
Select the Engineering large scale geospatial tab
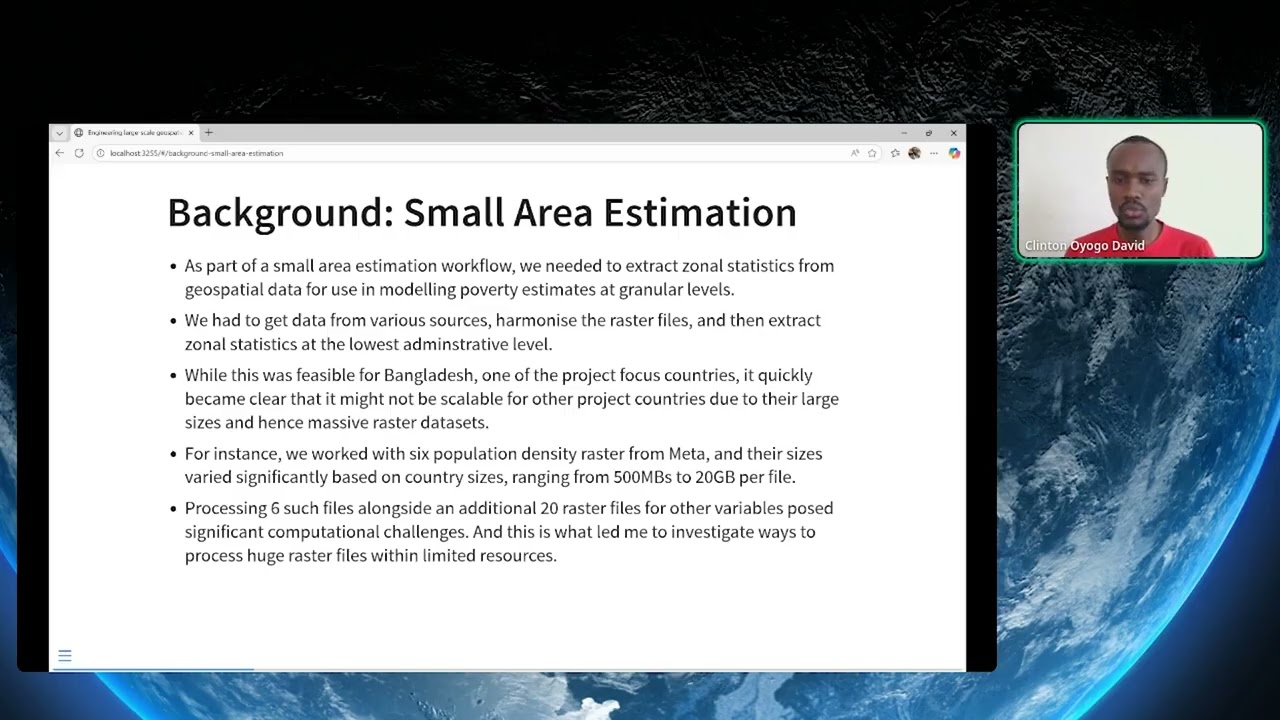click(x=134, y=133)
